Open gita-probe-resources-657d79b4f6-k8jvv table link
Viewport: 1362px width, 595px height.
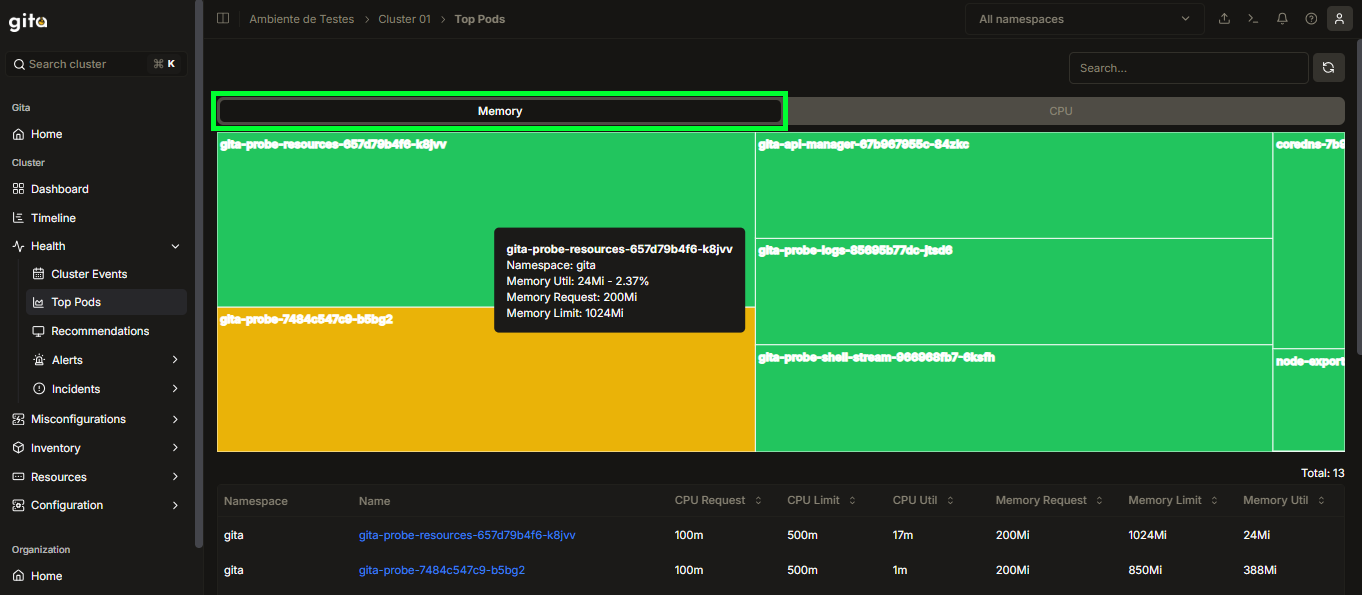(467, 535)
